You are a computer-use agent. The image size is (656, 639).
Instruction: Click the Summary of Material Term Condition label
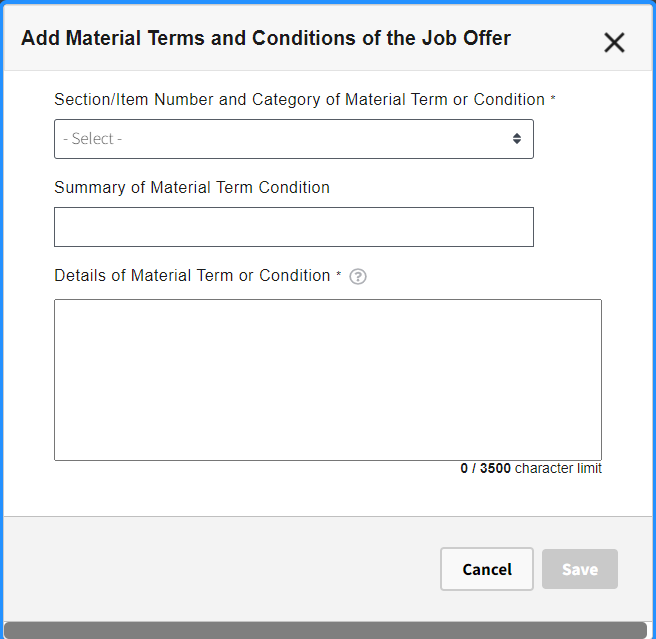point(192,187)
